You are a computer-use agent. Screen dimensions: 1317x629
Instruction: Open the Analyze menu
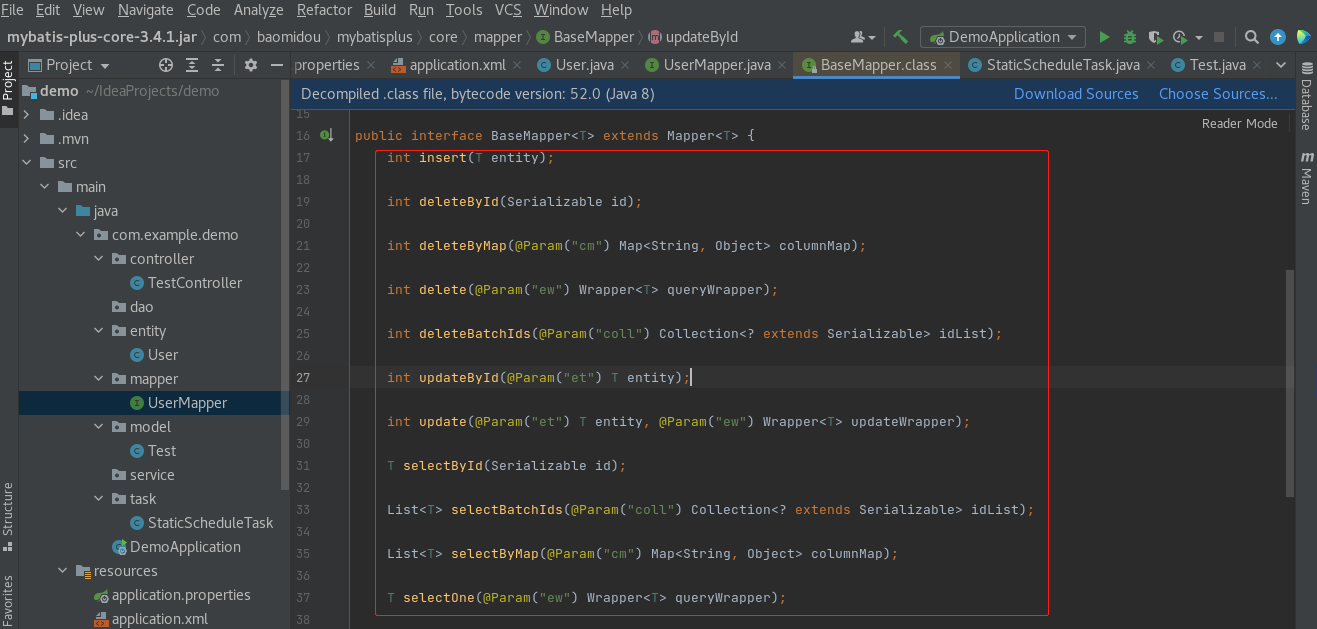tap(259, 10)
